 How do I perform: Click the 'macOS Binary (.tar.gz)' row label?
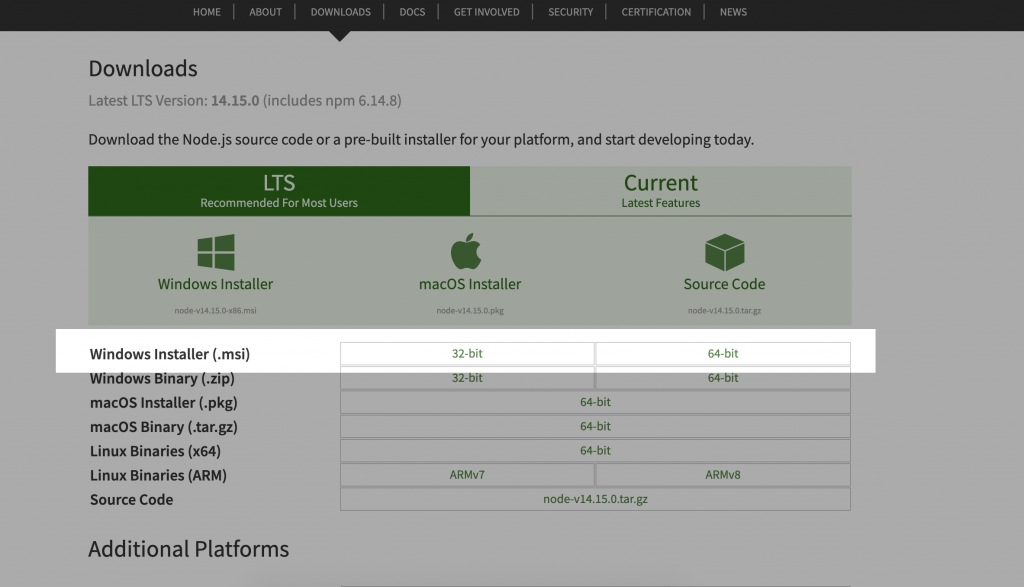pyautogui.click(x=163, y=426)
